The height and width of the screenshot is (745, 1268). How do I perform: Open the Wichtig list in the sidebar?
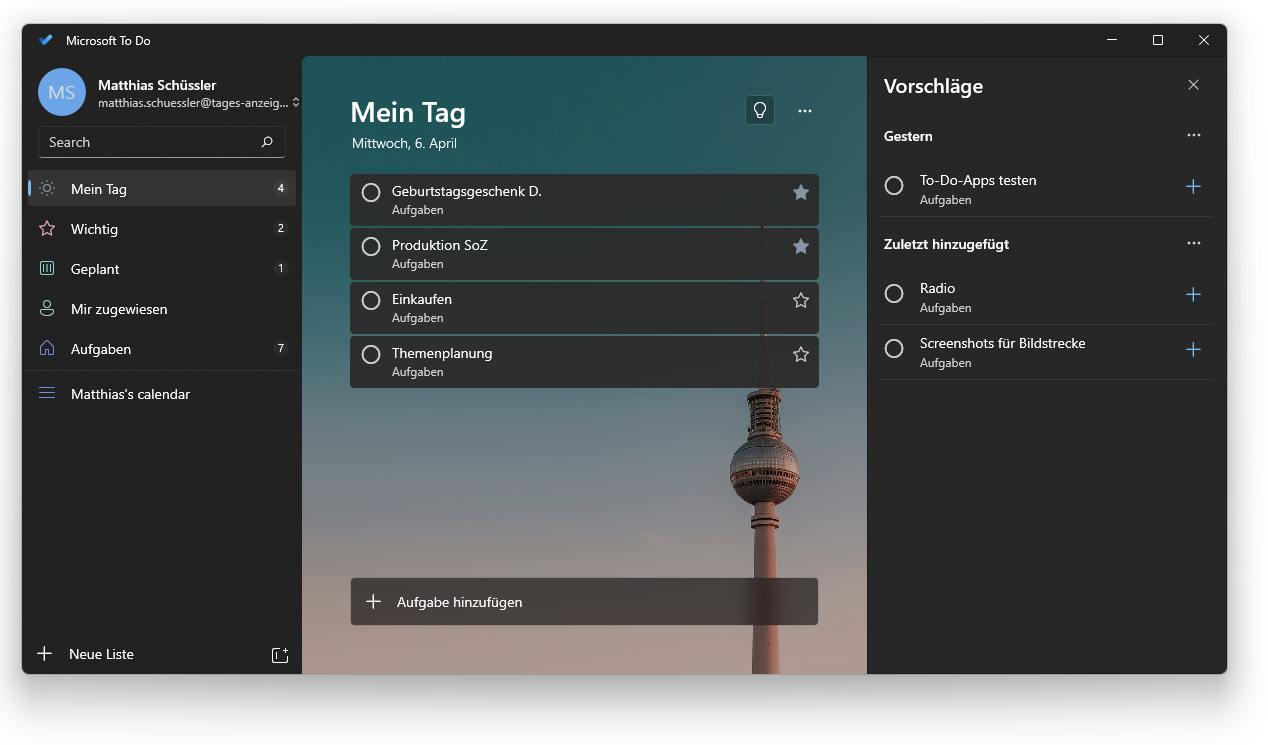(94, 229)
